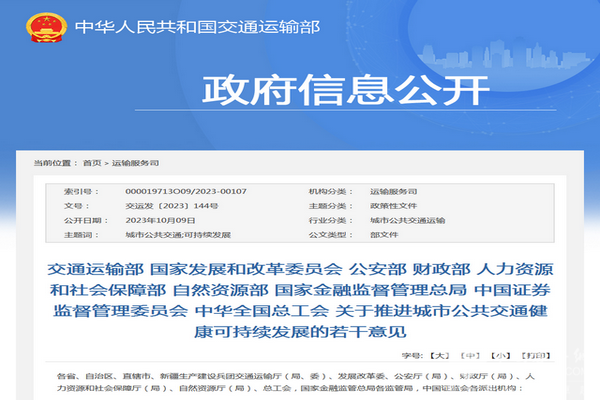The image size is (600, 400).
Task: Click the 城市公共交通;可持续发展 keywords value
Action: 173,234
